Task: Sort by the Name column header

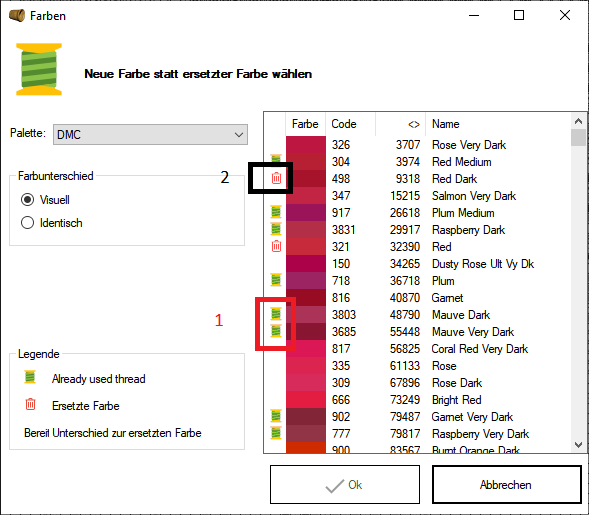Action: [x=498, y=124]
